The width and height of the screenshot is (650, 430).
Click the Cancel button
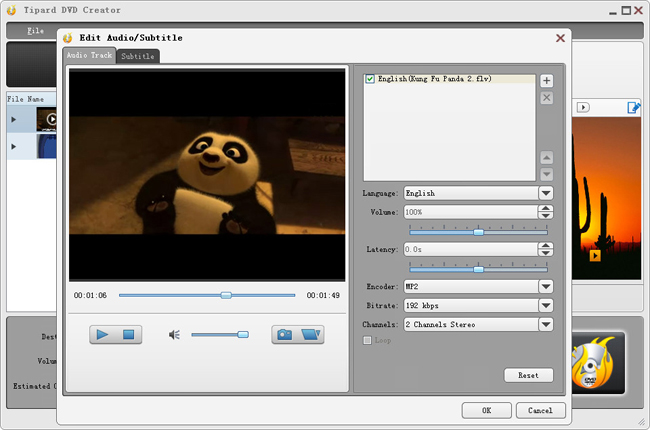tap(541, 411)
